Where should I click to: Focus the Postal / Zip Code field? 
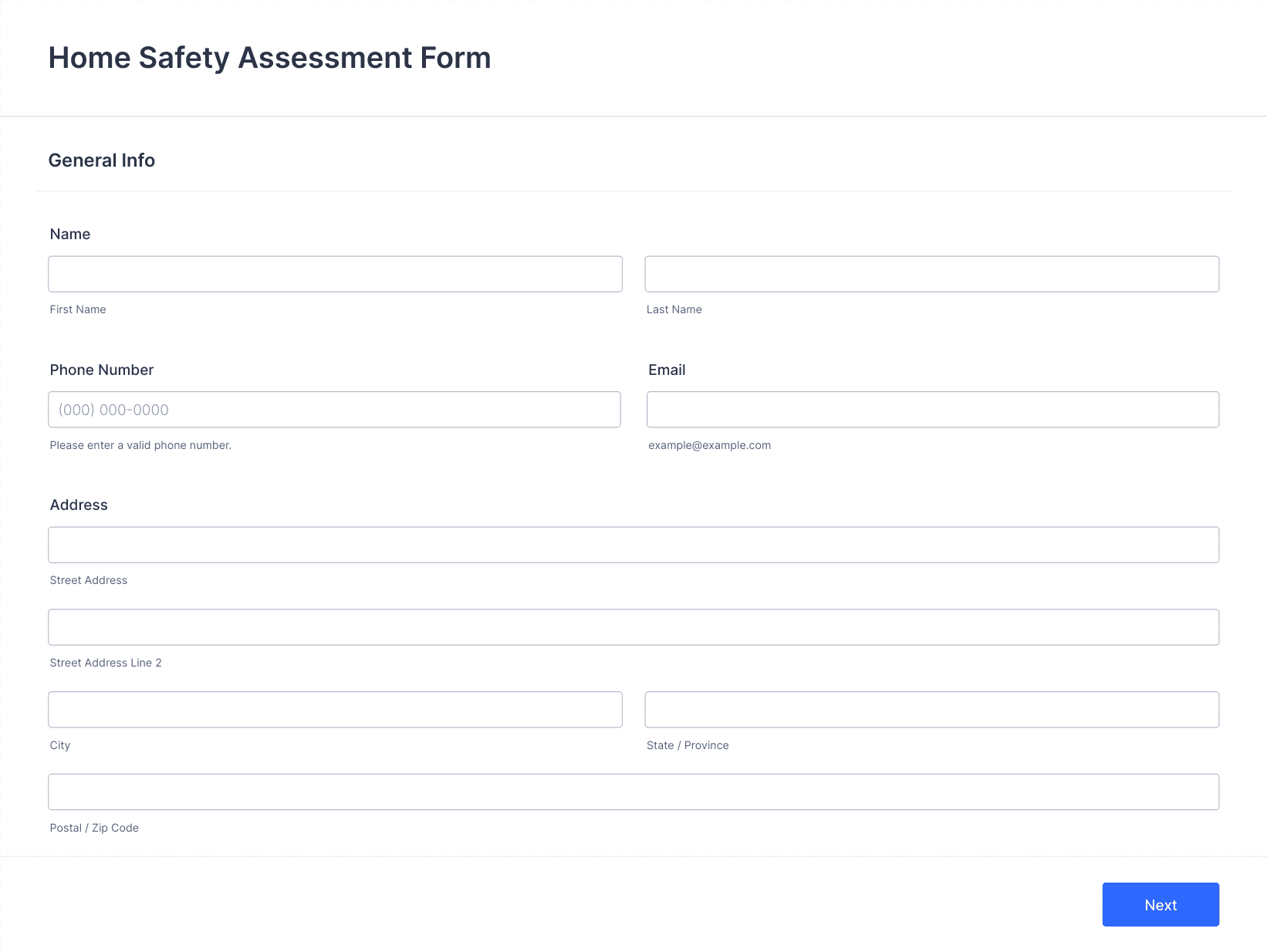(x=633, y=792)
